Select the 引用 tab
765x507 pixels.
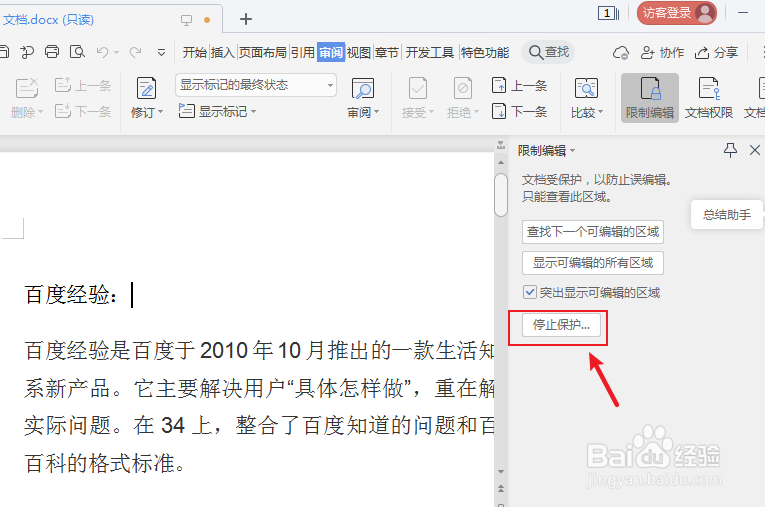[302, 52]
